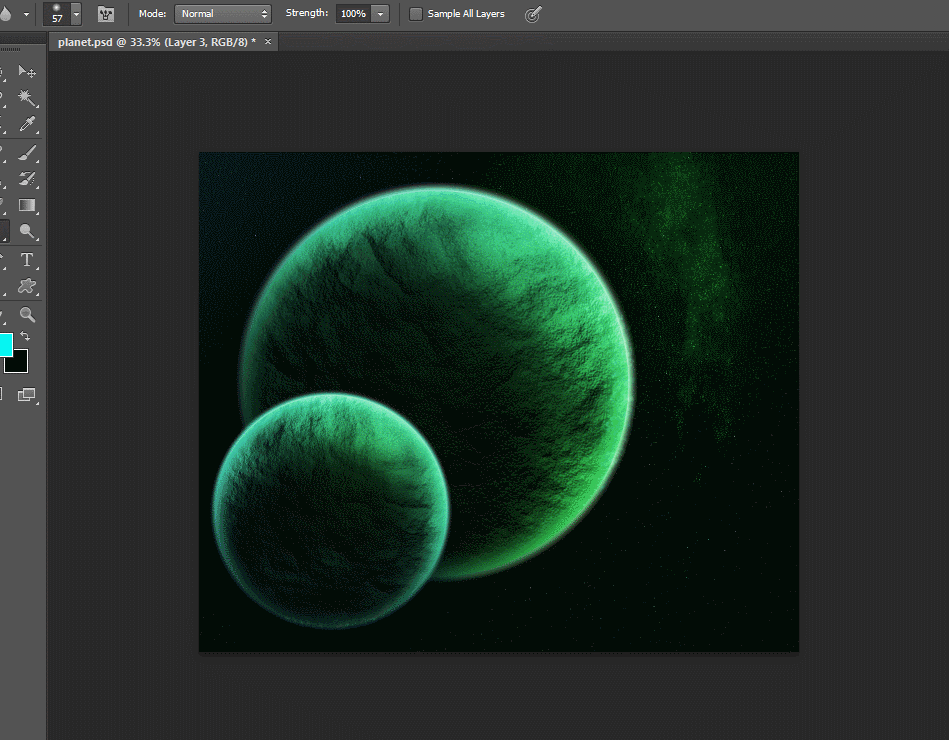The image size is (949, 740).
Task: Toggle tablet pressure controls strength icon
Action: point(534,14)
